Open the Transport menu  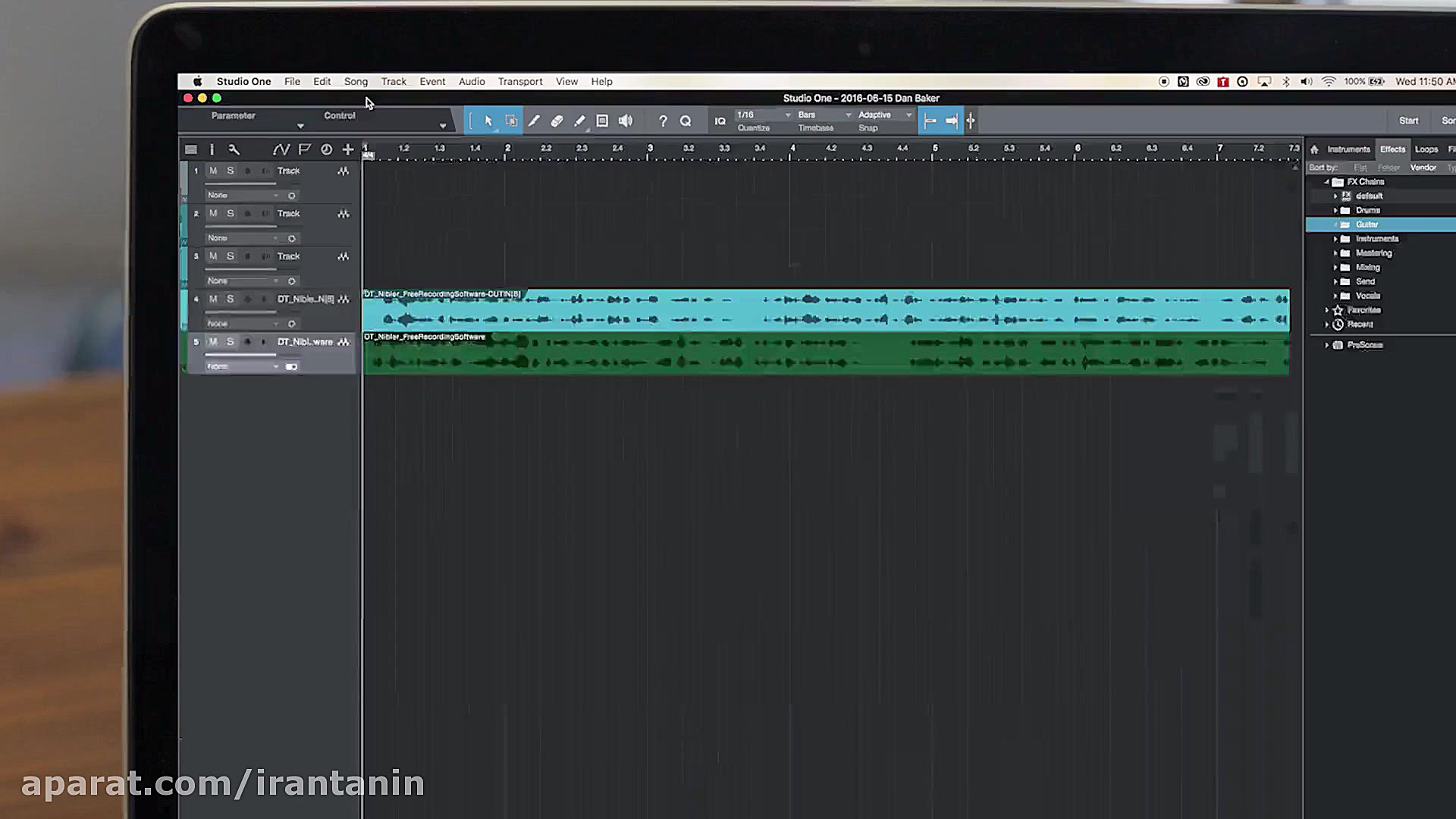point(519,82)
